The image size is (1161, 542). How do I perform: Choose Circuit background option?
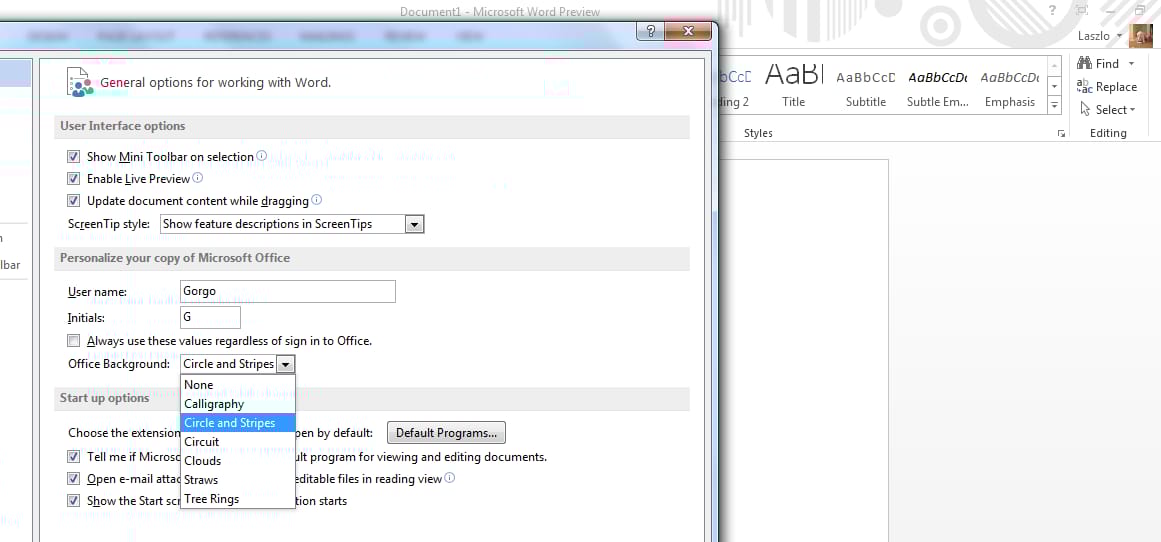pos(238,442)
